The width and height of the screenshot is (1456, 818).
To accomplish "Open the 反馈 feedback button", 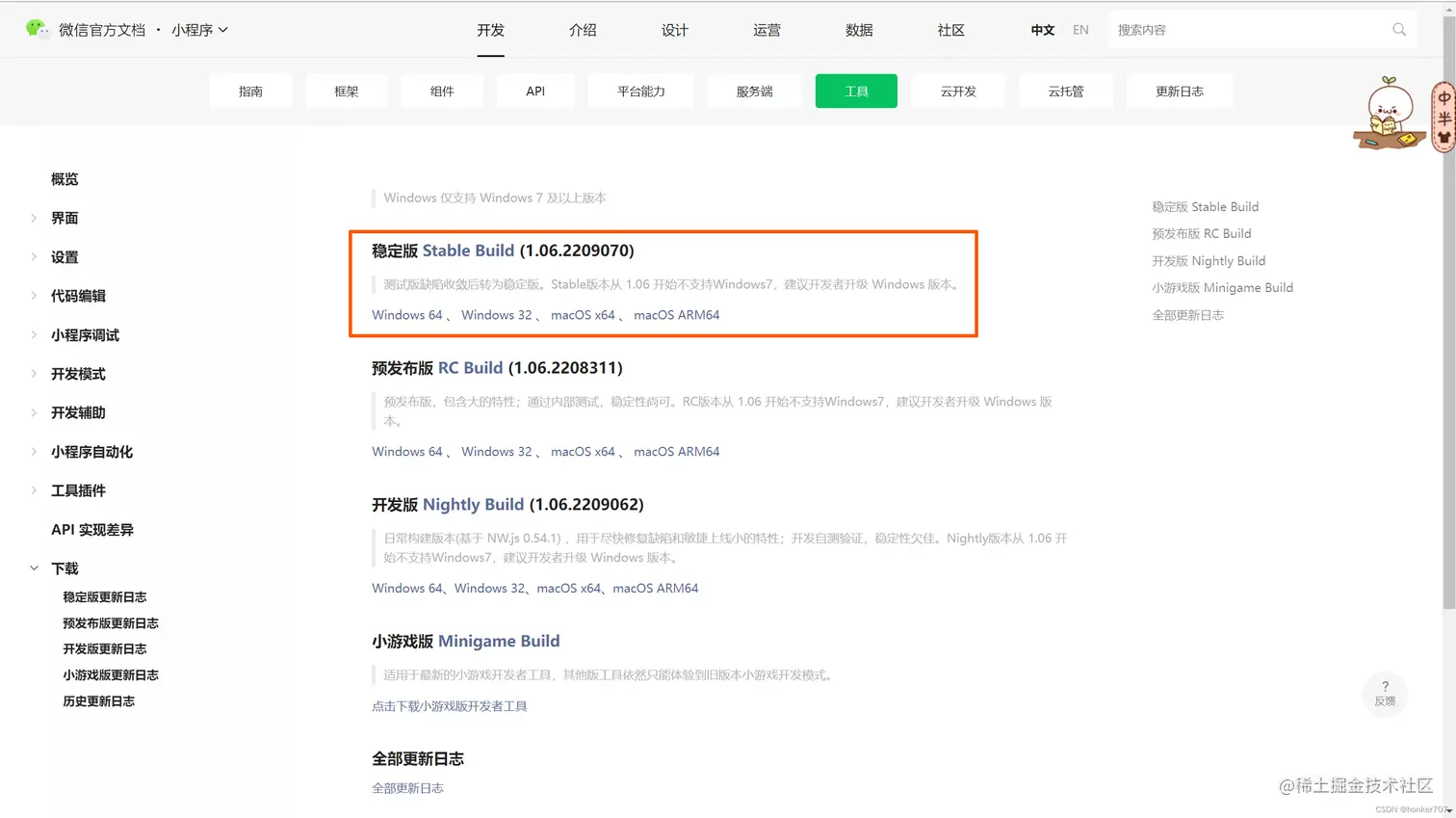I will (x=1385, y=695).
